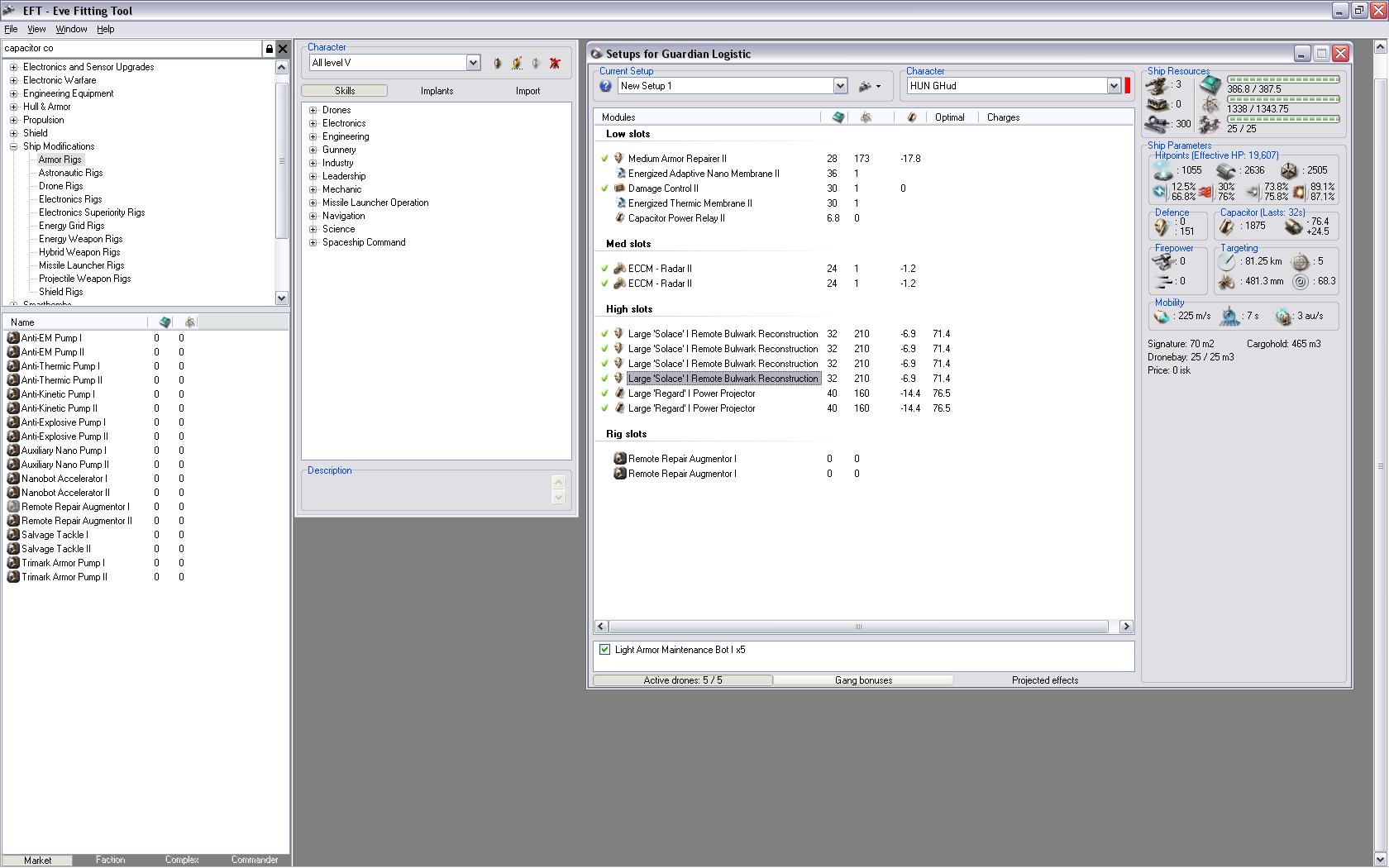Click the Trimark Armor Pump II module icon
The image size is (1389, 868).
[13, 577]
